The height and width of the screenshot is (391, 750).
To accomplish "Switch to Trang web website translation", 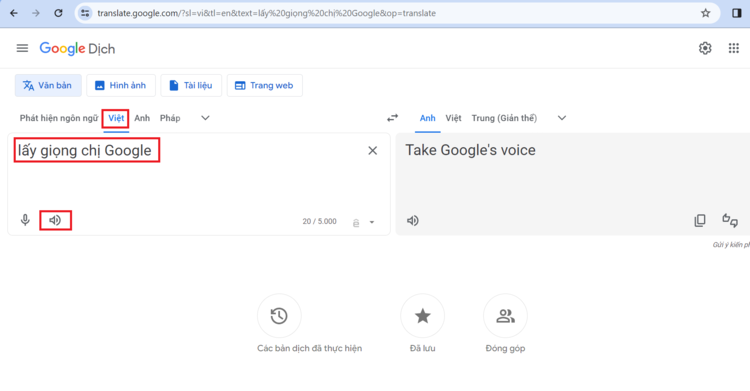I will coord(265,85).
